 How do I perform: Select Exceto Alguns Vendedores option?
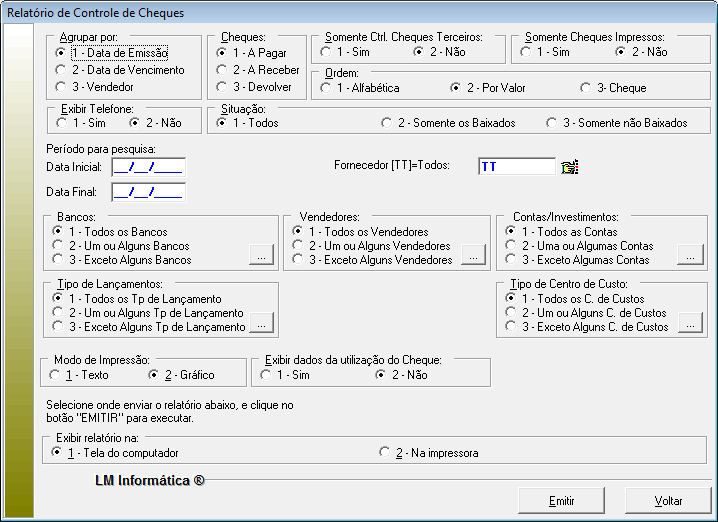click(299, 259)
